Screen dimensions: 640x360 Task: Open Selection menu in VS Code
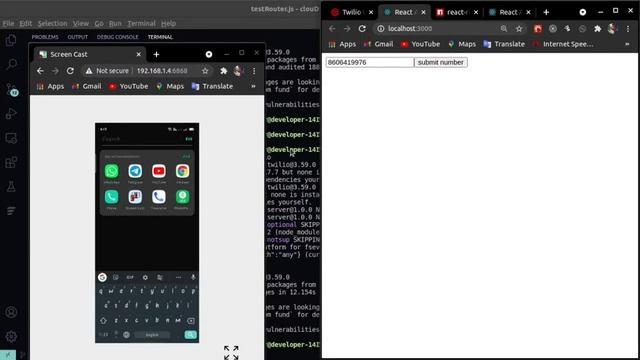52,23
